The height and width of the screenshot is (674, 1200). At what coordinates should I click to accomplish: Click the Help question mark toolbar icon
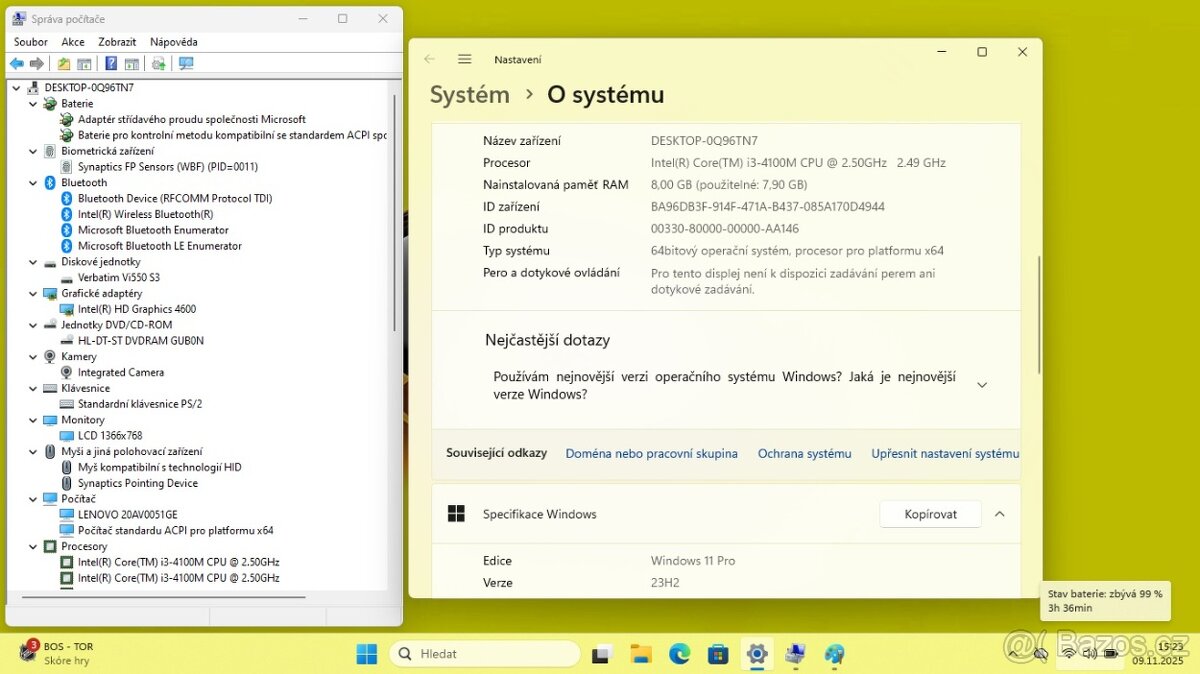[x=111, y=64]
